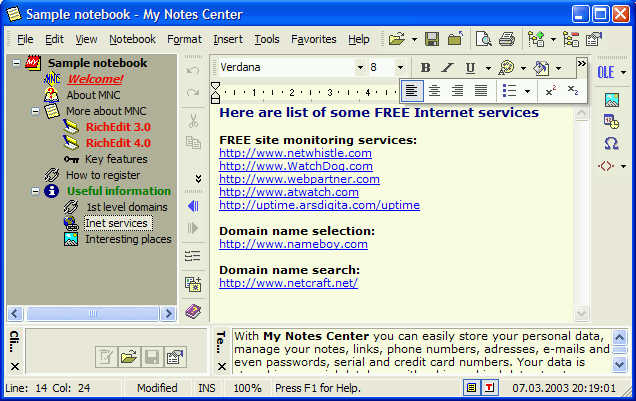
Task: Click the bulleted list icon
Action: (x=509, y=90)
